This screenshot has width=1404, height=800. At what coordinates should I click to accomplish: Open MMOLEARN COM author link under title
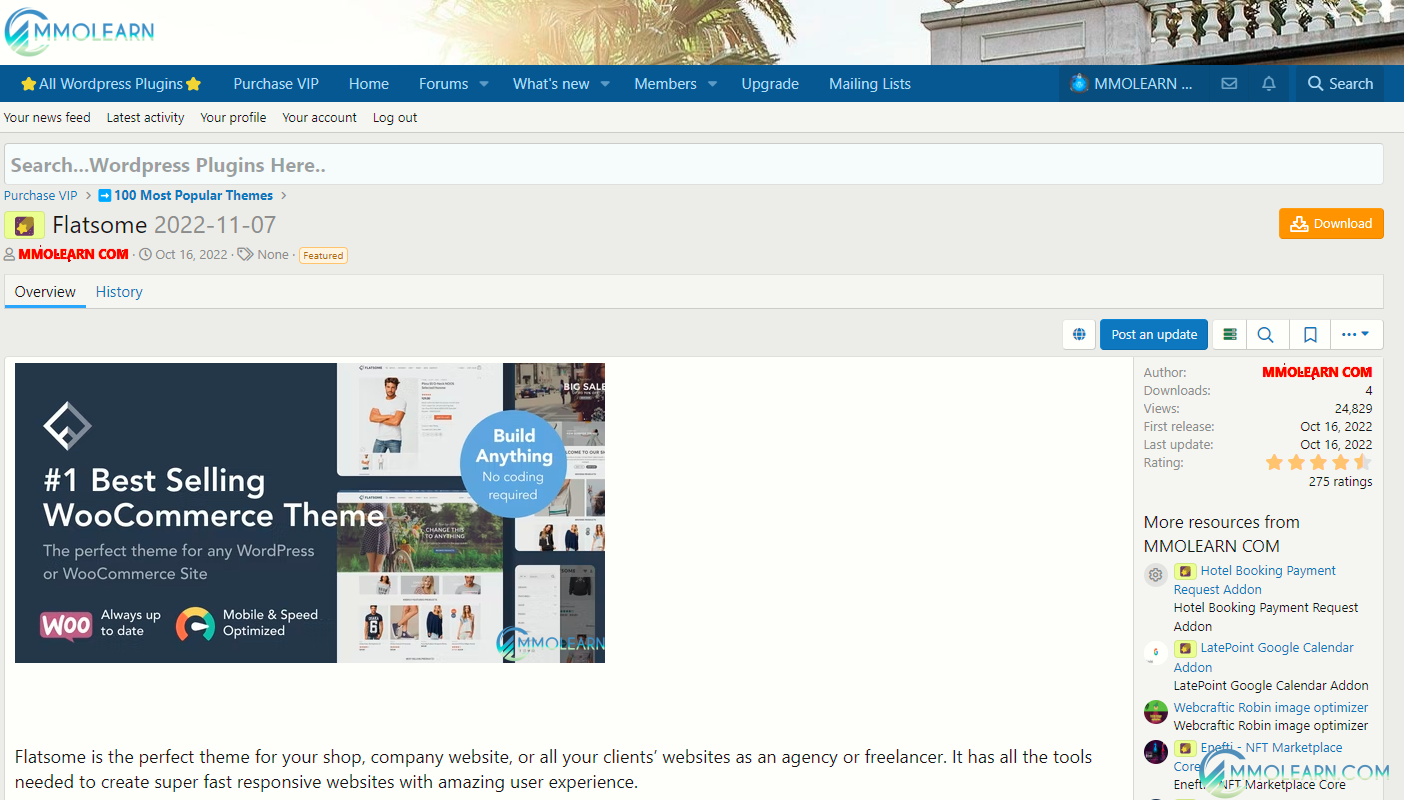tap(73, 254)
